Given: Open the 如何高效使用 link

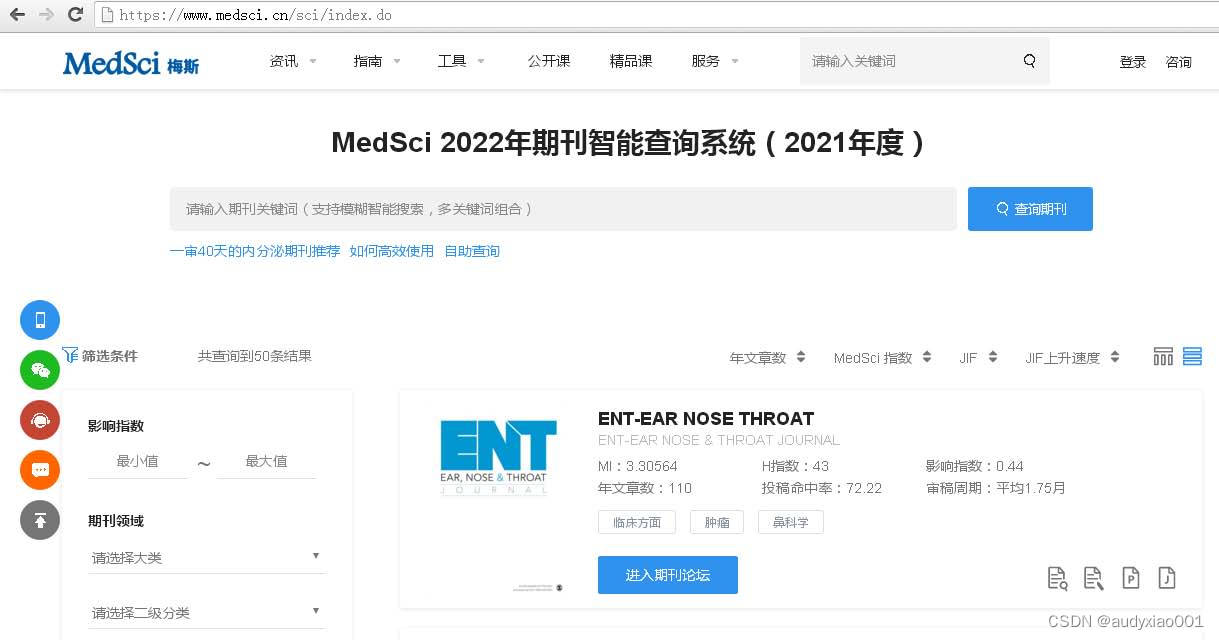Looking at the screenshot, I should (x=392, y=251).
